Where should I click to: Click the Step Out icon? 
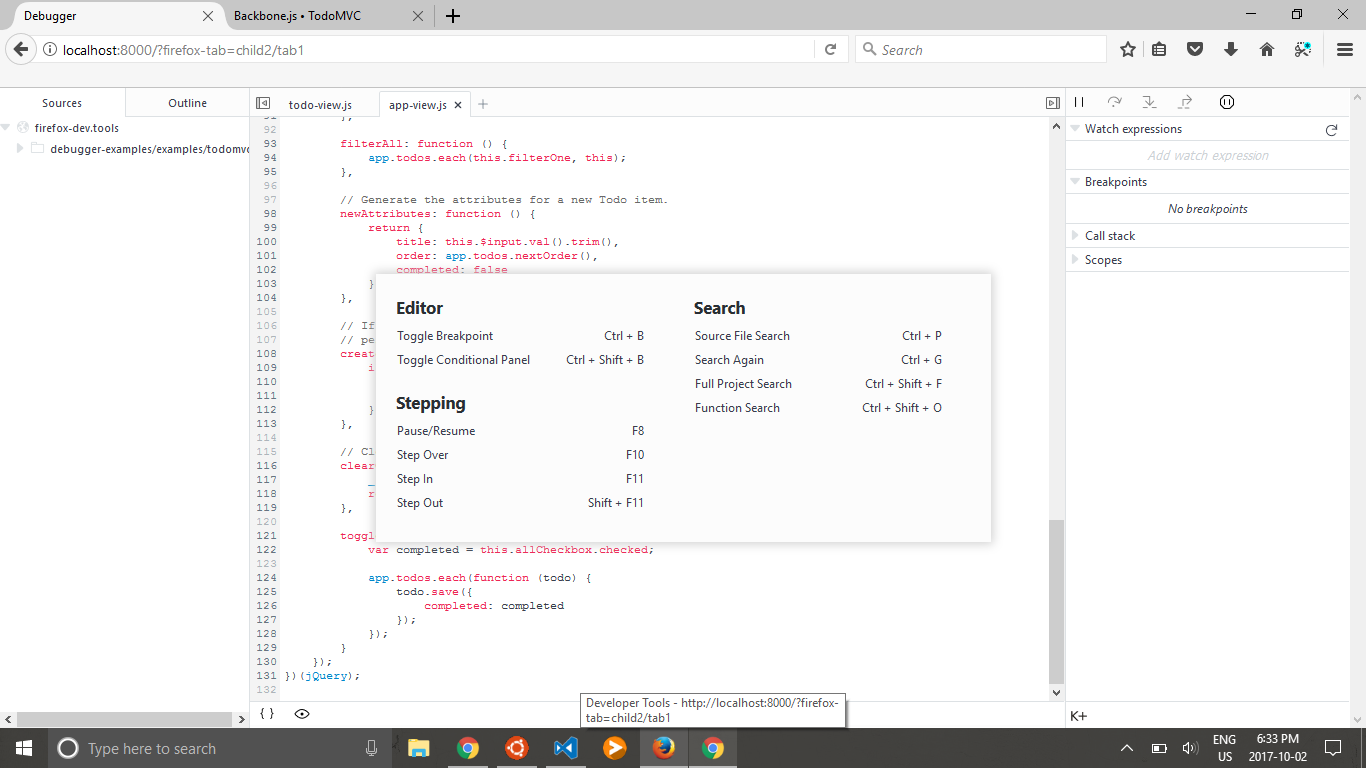point(1185,102)
